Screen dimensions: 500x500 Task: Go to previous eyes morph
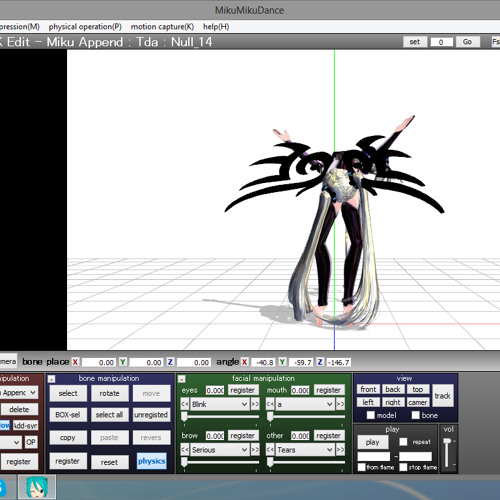coord(185,404)
